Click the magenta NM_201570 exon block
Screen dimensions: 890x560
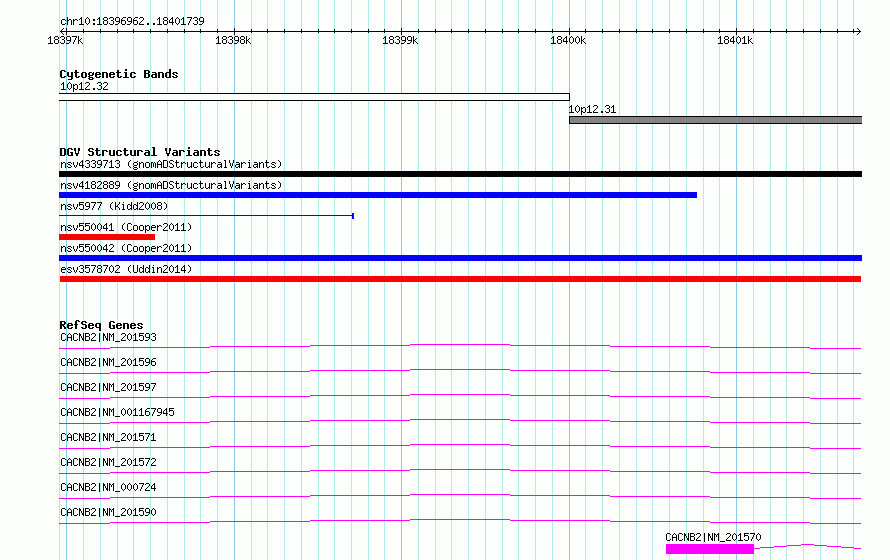[710, 549]
